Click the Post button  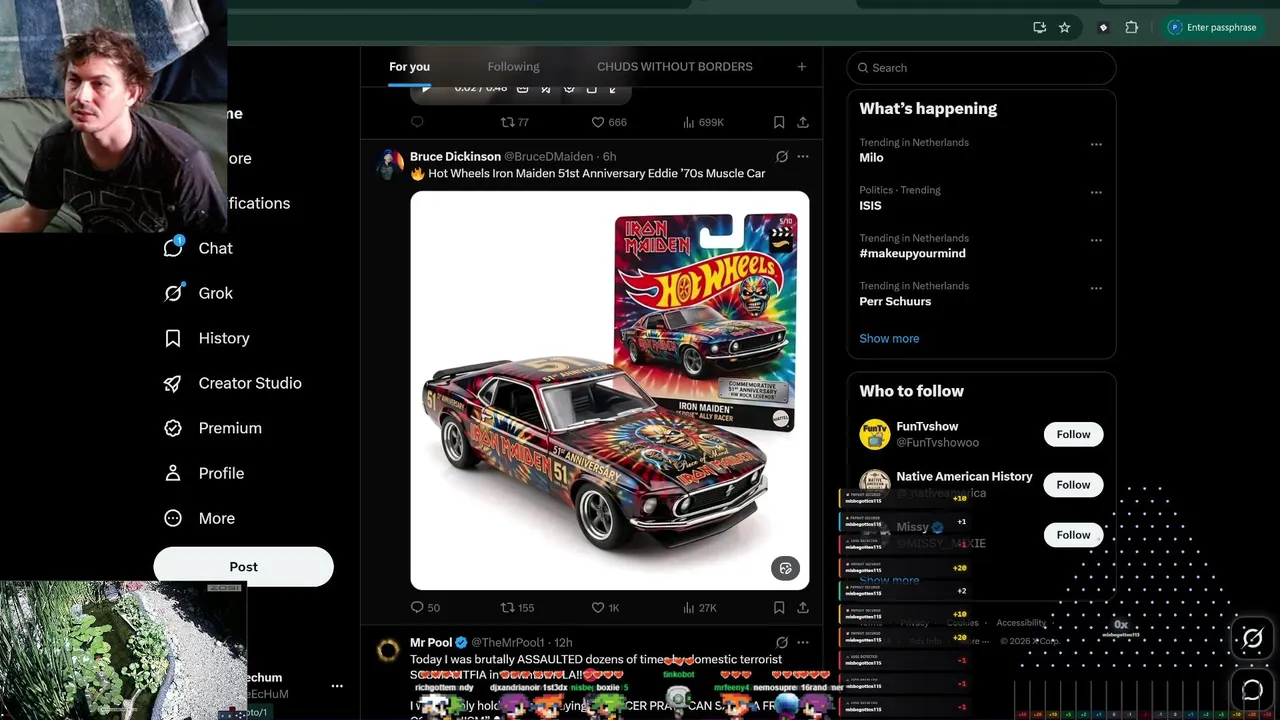coord(243,566)
